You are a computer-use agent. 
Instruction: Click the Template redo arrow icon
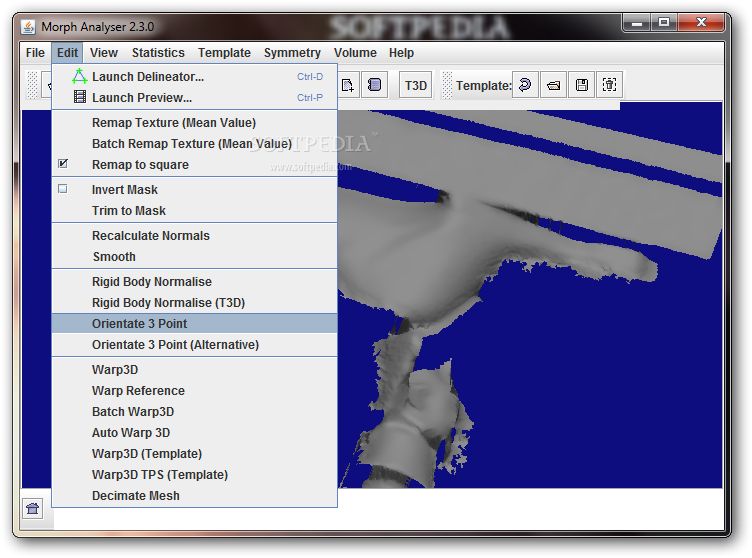[525, 85]
